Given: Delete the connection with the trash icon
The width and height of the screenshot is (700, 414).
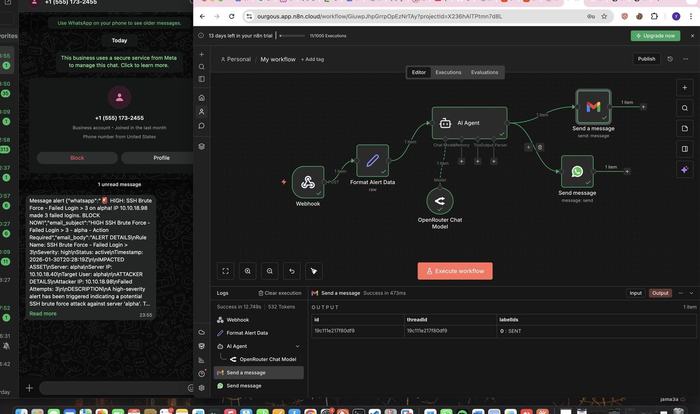Looking at the screenshot, I should pyautogui.click(x=540, y=147).
